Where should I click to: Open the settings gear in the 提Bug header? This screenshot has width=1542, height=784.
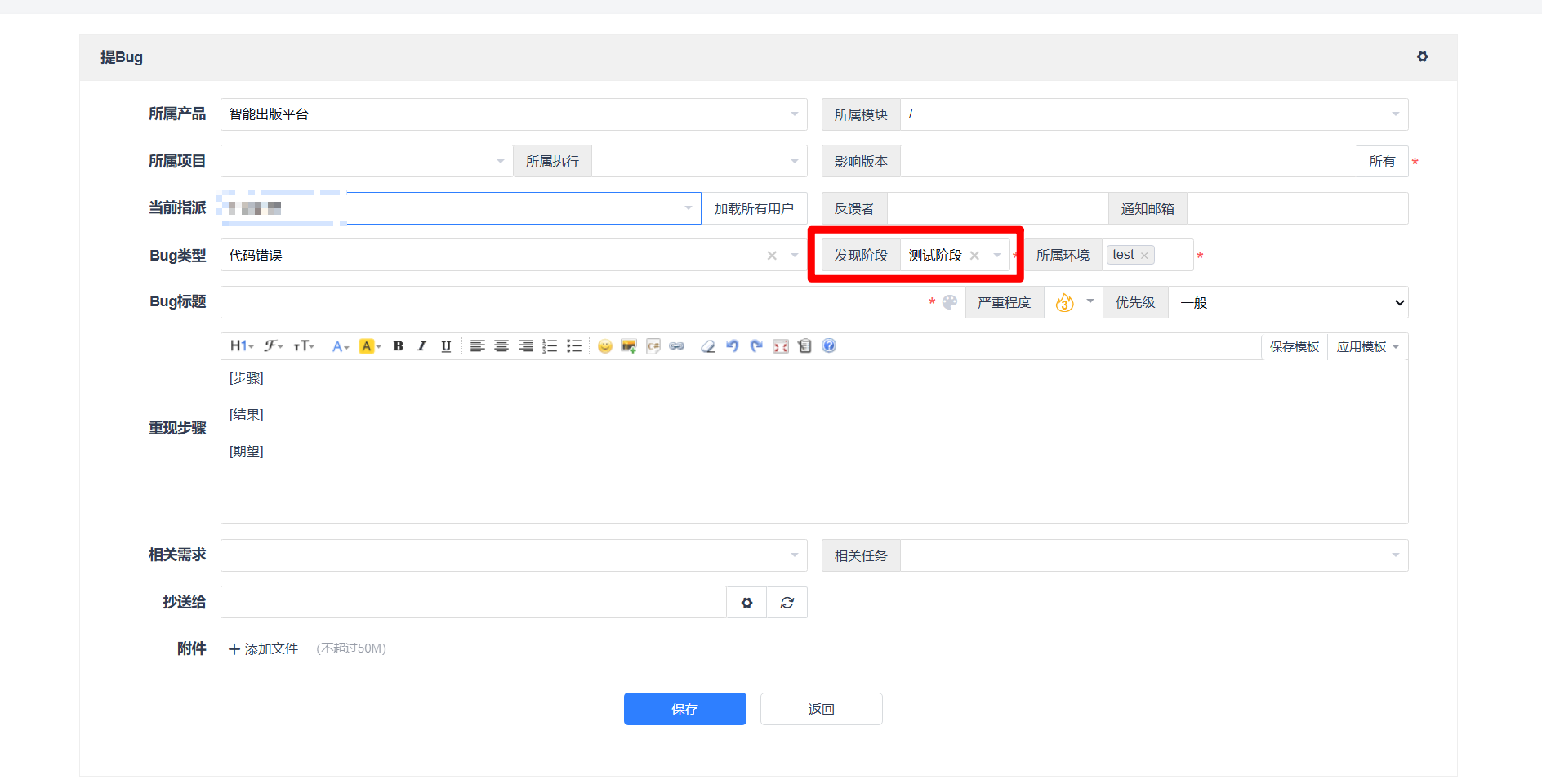(x=1422, y=57)
